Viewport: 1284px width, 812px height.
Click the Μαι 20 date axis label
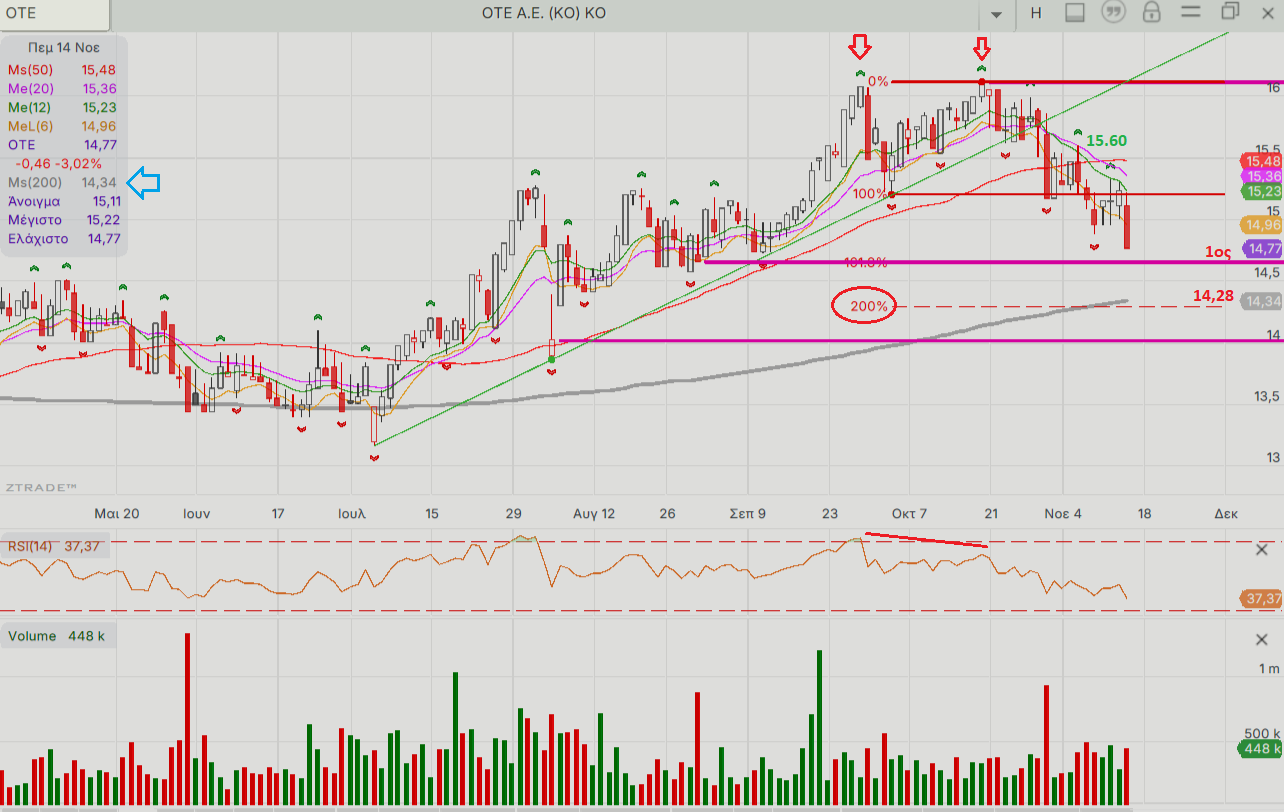coord(117,513)
